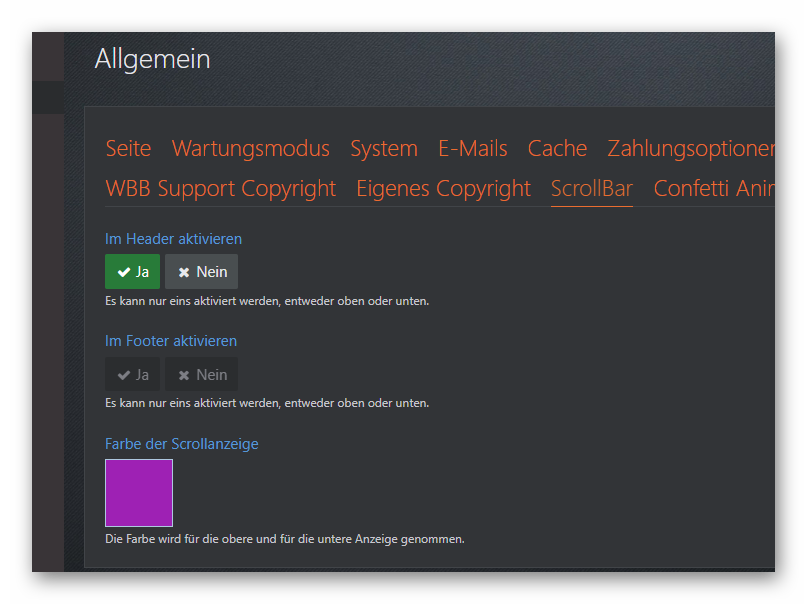Switch to the Eigenes Copyright tab
807x604 pixels.
(x=443, y=189)
